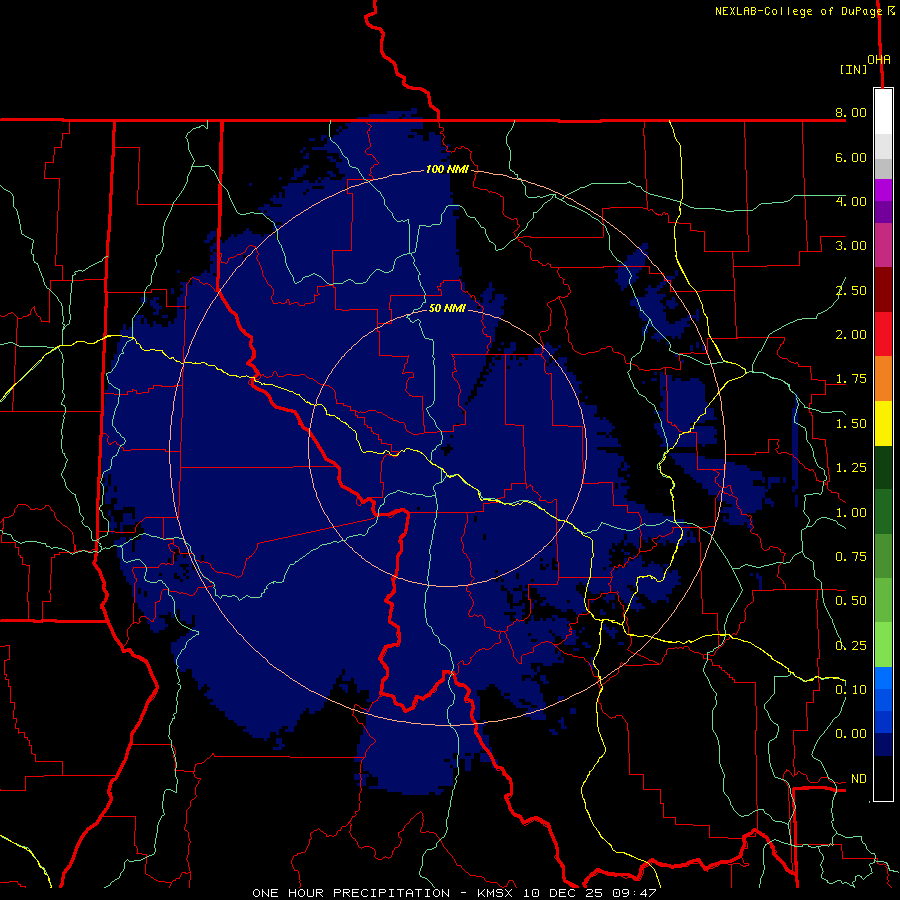Screen dimensions: 900x900
Task: Pick the dark red legend swatch
Action: [883, 290]
